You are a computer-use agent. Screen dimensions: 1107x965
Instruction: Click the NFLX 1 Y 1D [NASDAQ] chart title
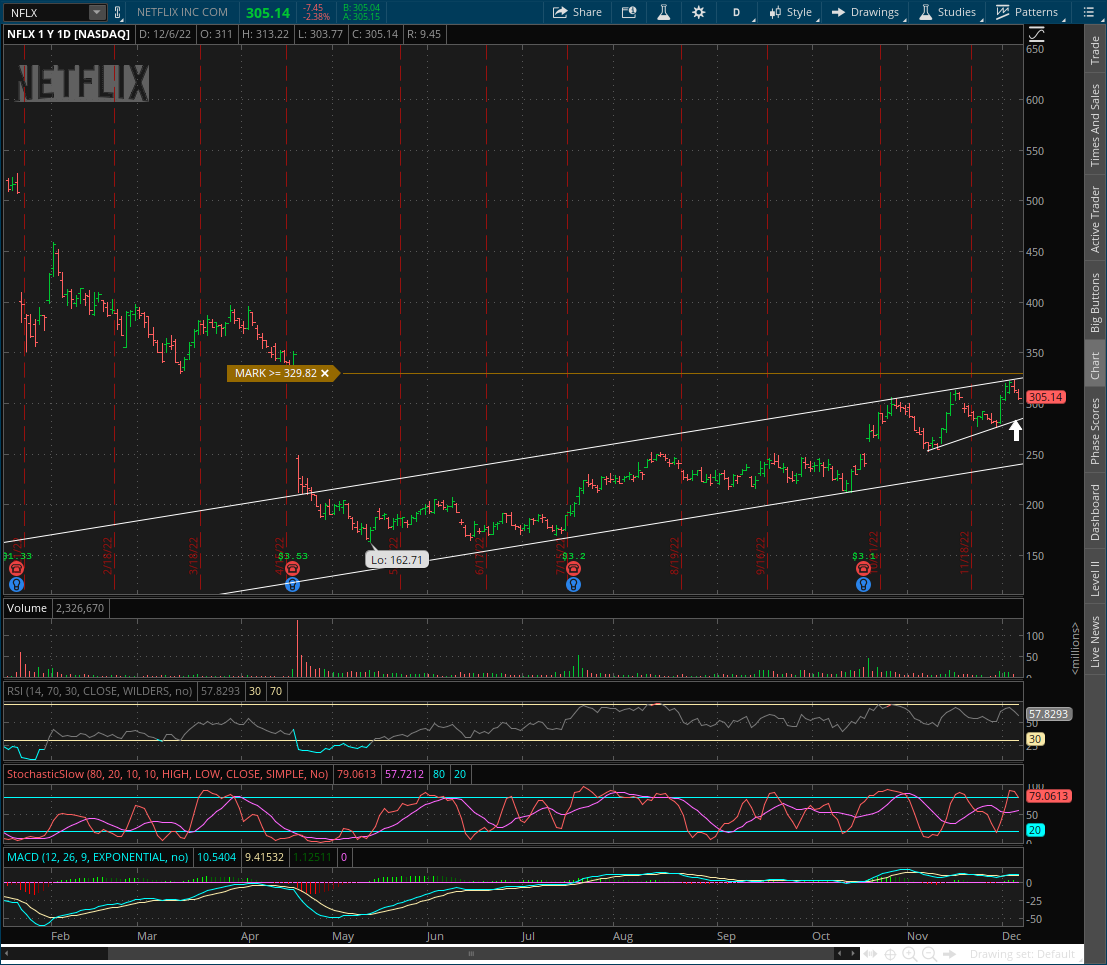click(x=68, y=34)
